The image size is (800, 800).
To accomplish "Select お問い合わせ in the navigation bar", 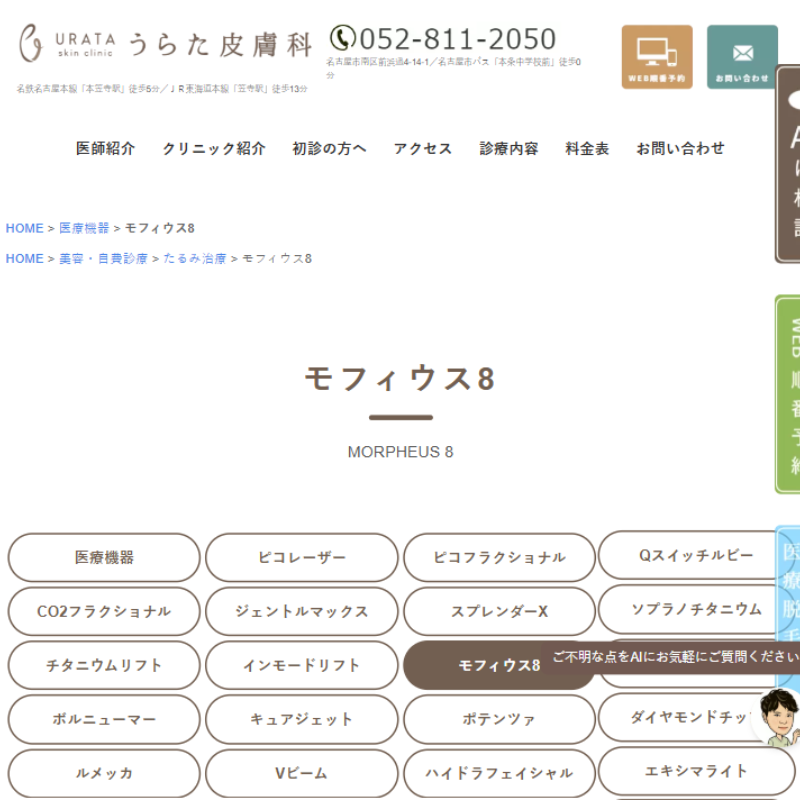I will (680, 148).
